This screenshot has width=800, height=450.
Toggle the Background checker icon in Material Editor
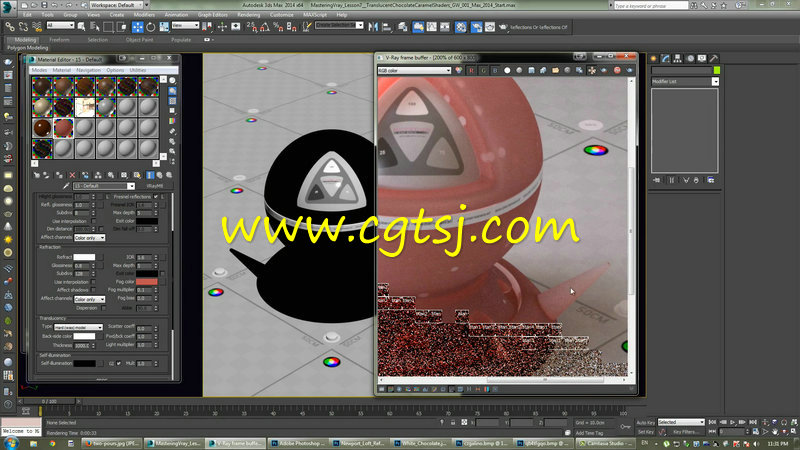173,101
